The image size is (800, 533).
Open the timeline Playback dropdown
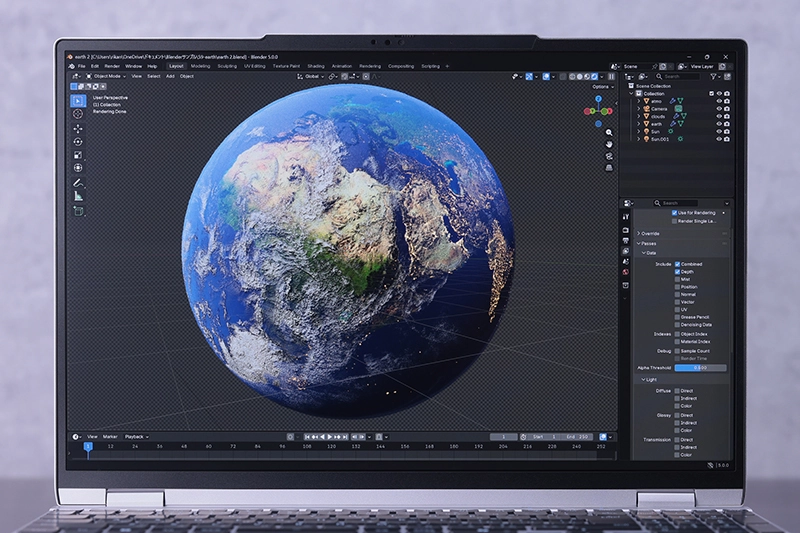click(x=136, y=437)
